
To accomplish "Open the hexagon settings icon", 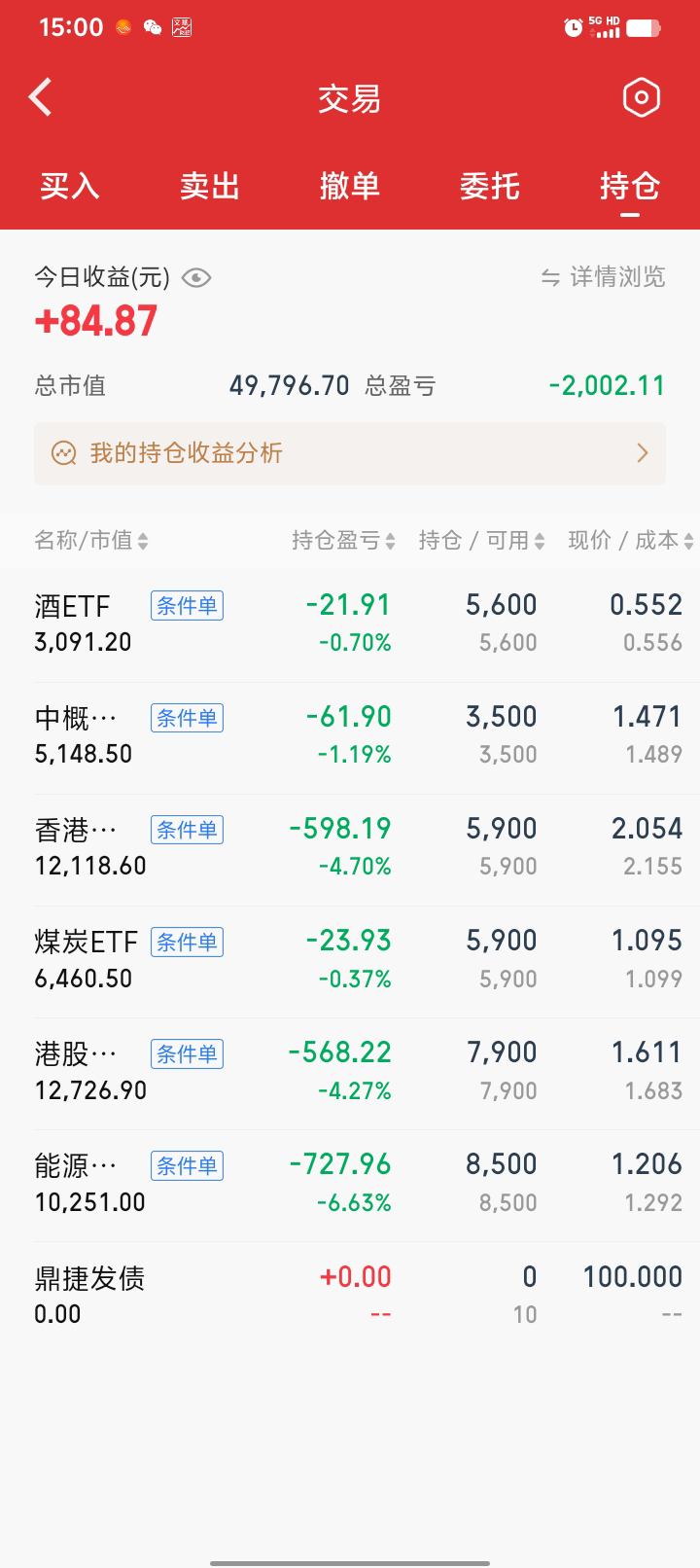I will point(641,97).
